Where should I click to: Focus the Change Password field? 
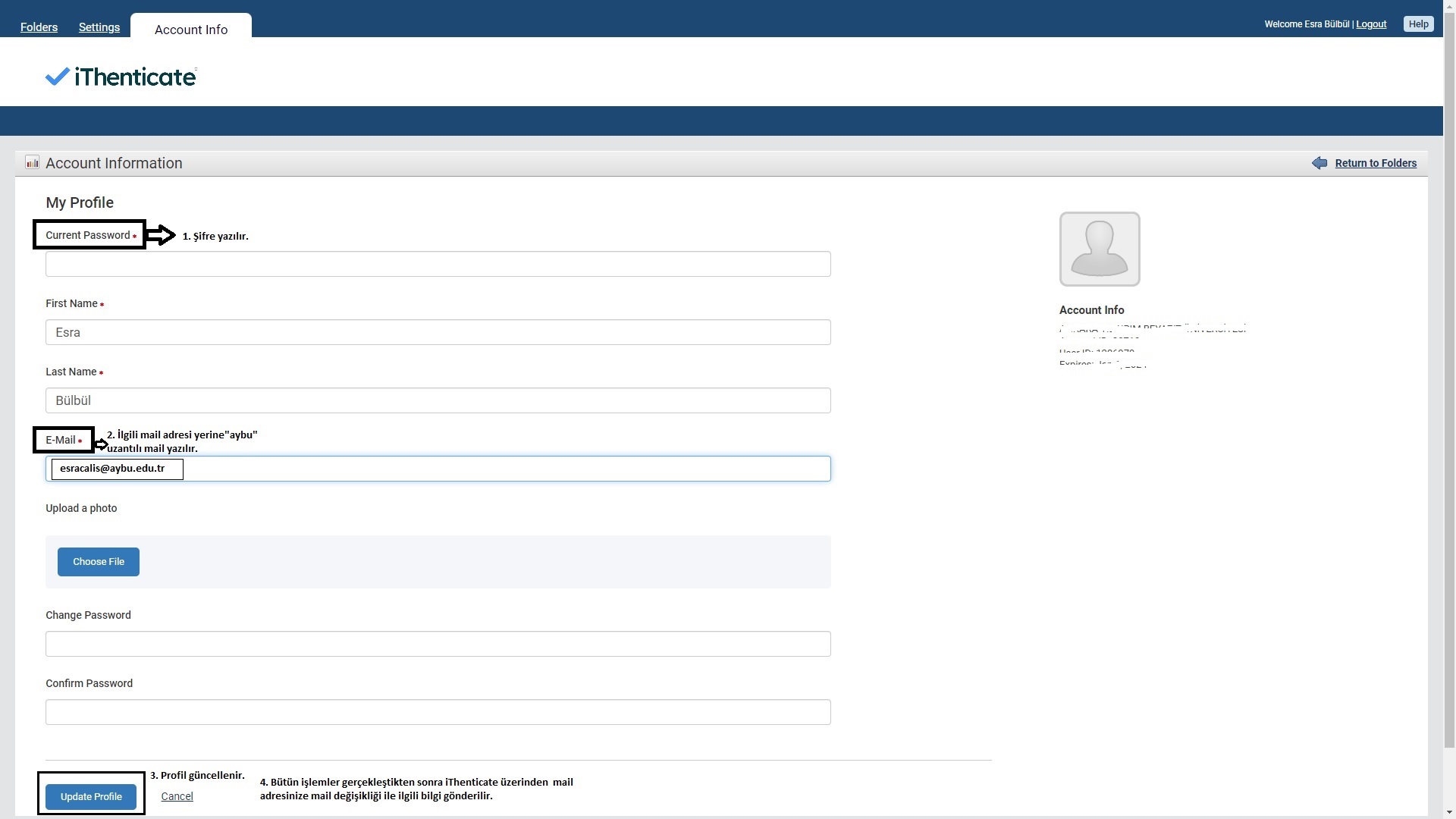pyautogui.click(x=438, y=644)
